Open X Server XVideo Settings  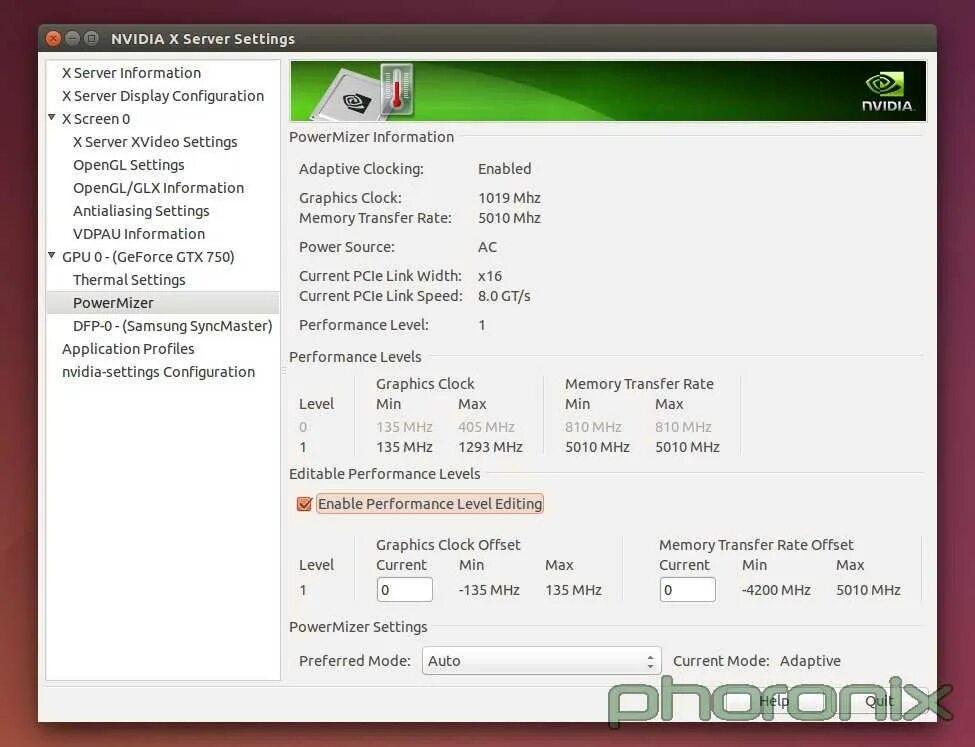155,142
